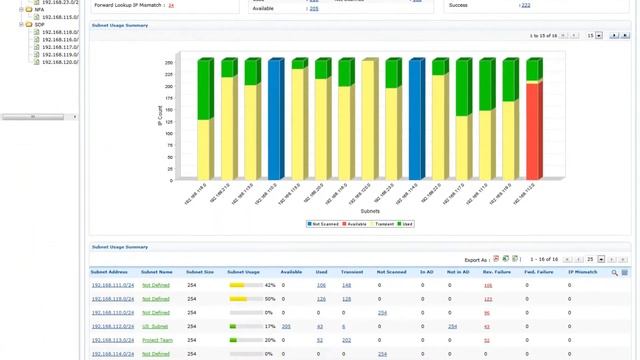
Task: Go to previous page of subnet table
Action: [x=579, y=260]
